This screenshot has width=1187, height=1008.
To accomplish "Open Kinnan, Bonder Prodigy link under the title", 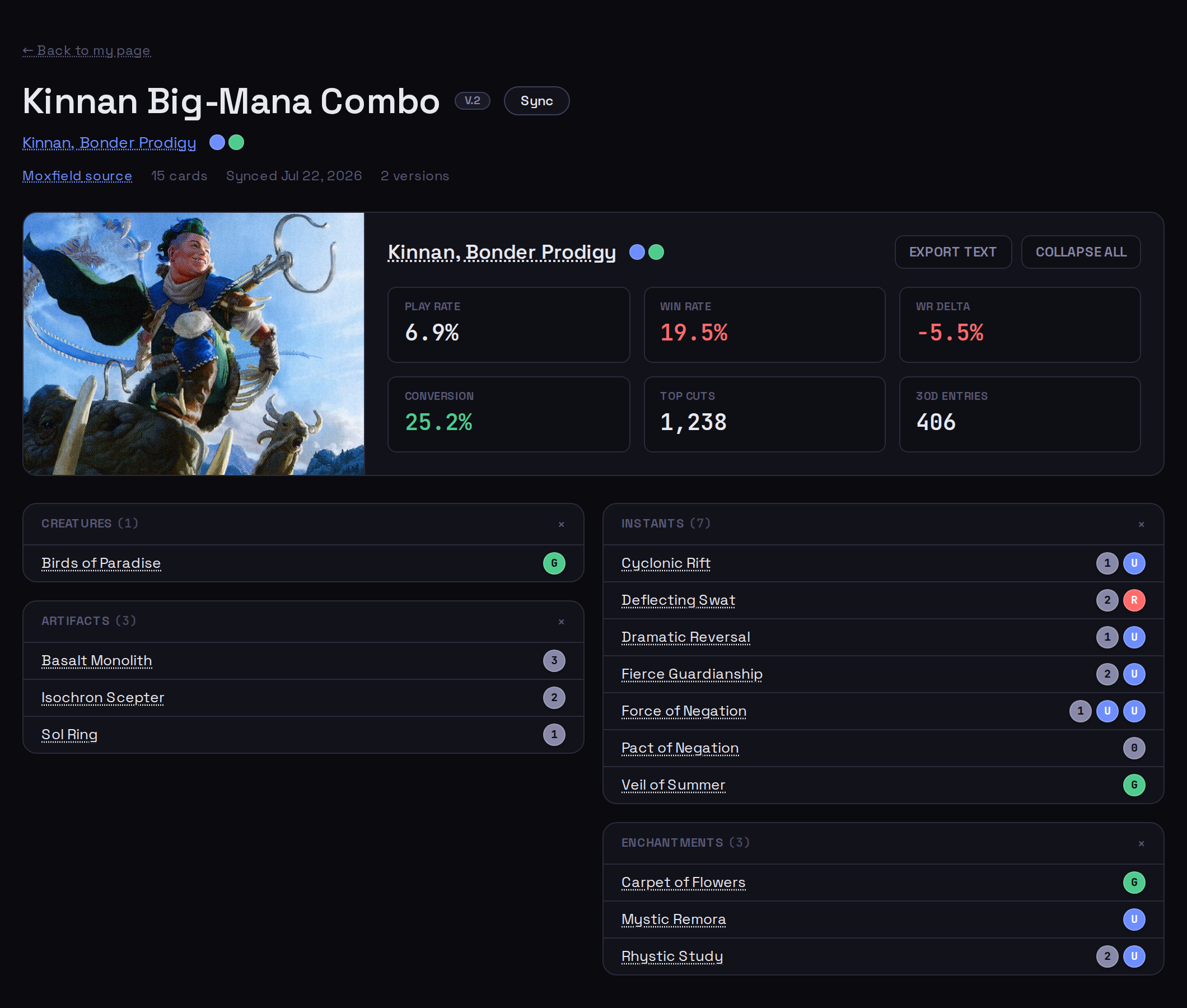I will pos(109,142).
